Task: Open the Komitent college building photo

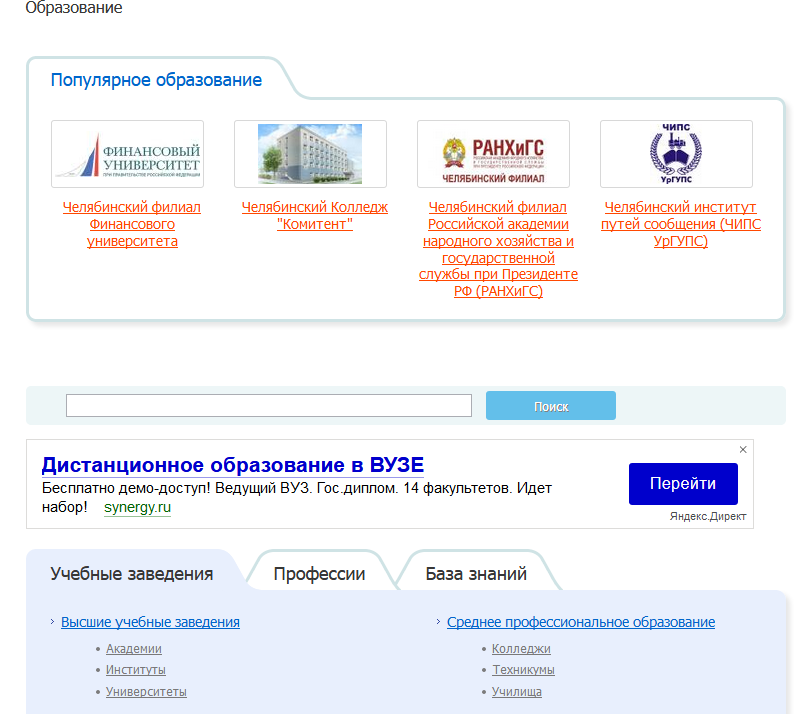Action: tap(310, 154)
